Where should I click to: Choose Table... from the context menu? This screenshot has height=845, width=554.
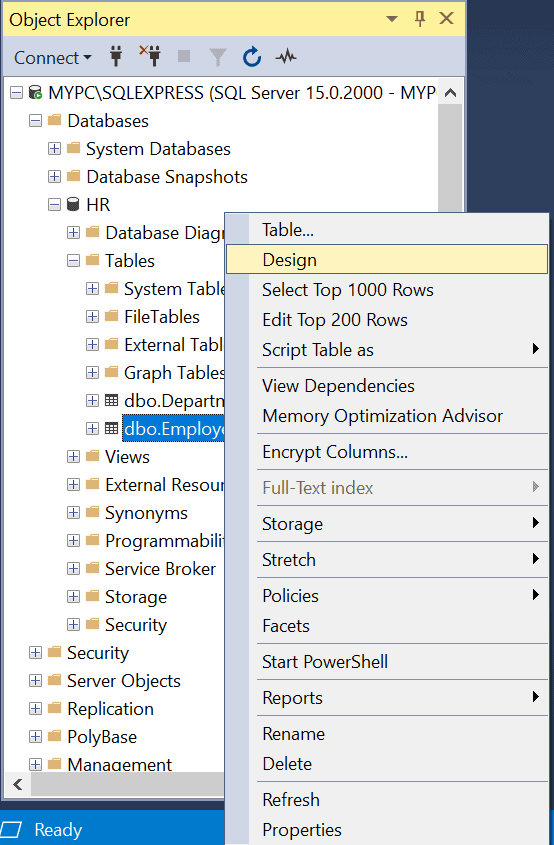tap(386, 230)
